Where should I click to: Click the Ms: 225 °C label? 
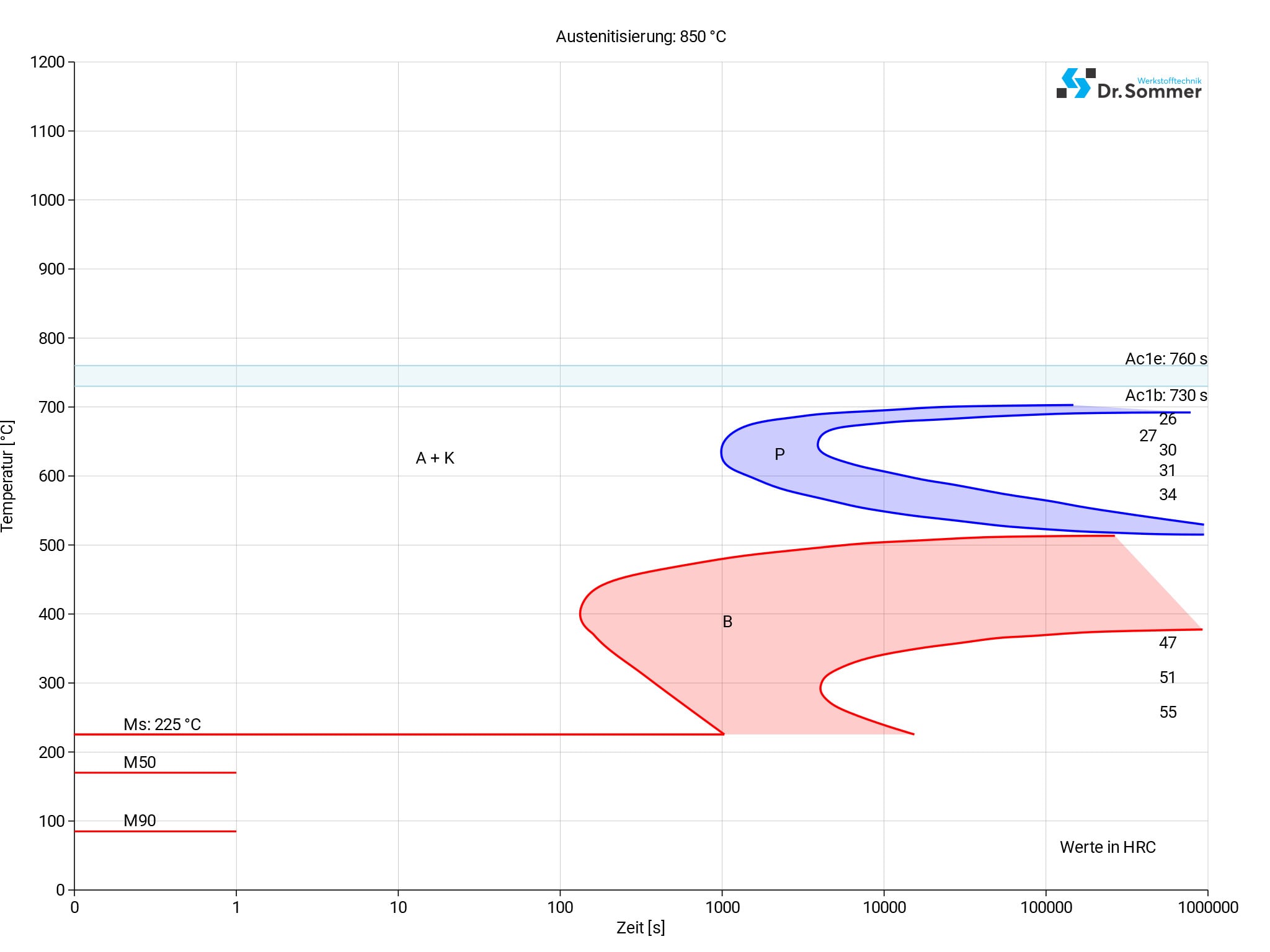(x=162, y=725)
